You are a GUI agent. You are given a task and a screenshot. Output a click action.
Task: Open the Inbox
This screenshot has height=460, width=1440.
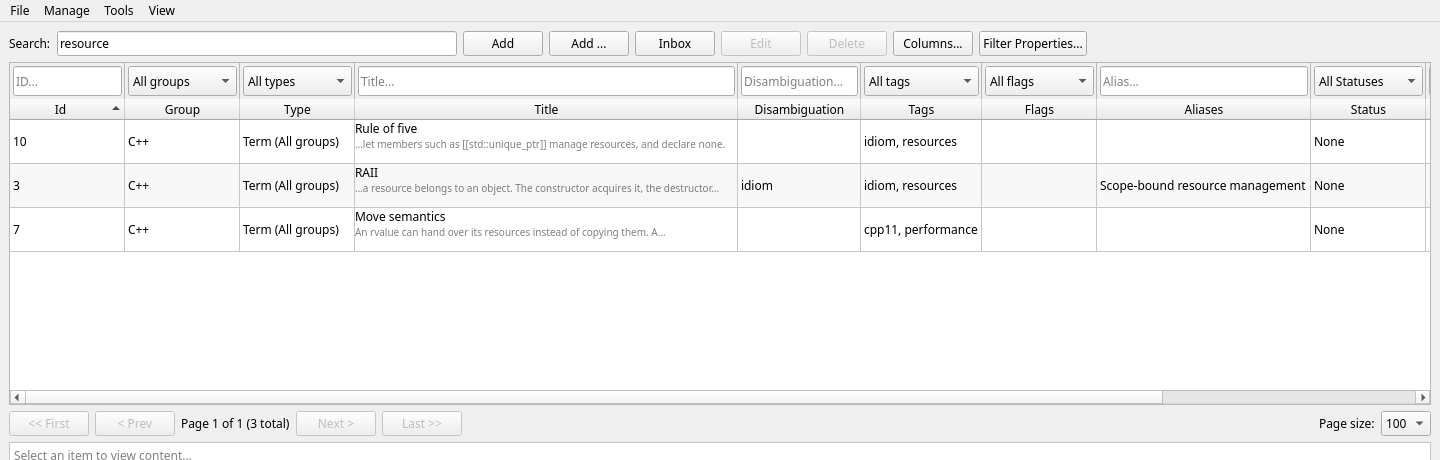(x=675, y=43)
